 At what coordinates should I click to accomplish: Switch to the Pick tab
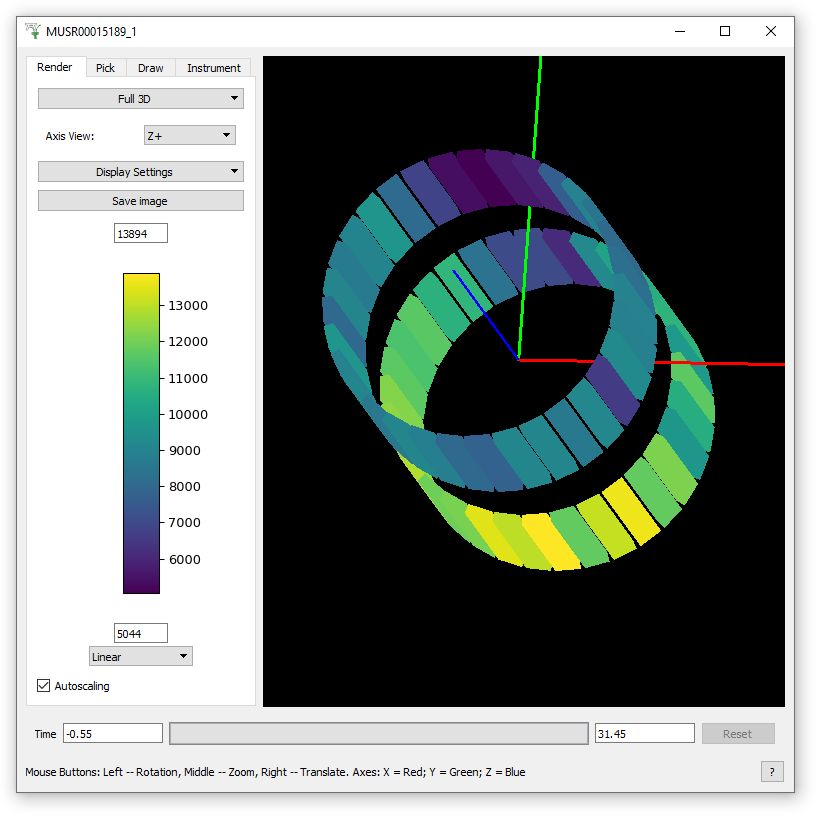[x=105, y=68]
